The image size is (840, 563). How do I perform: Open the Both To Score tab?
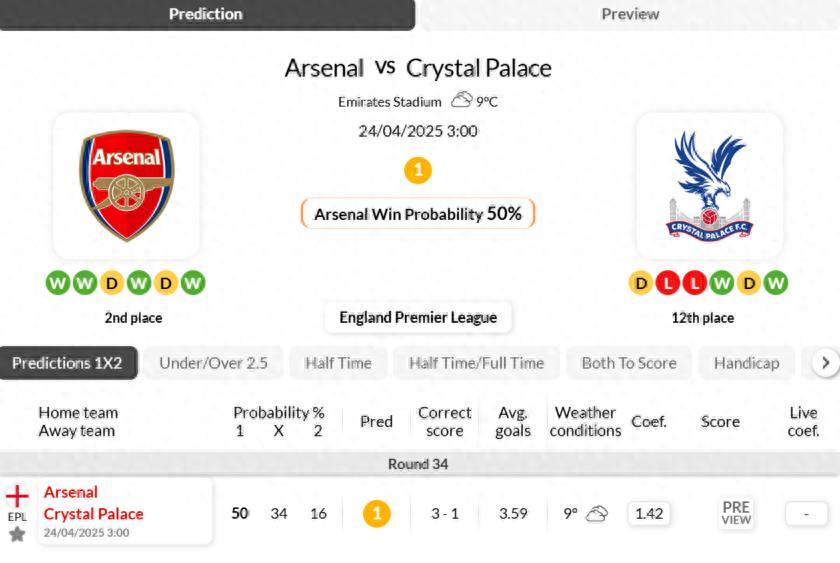tap(628, 363)
